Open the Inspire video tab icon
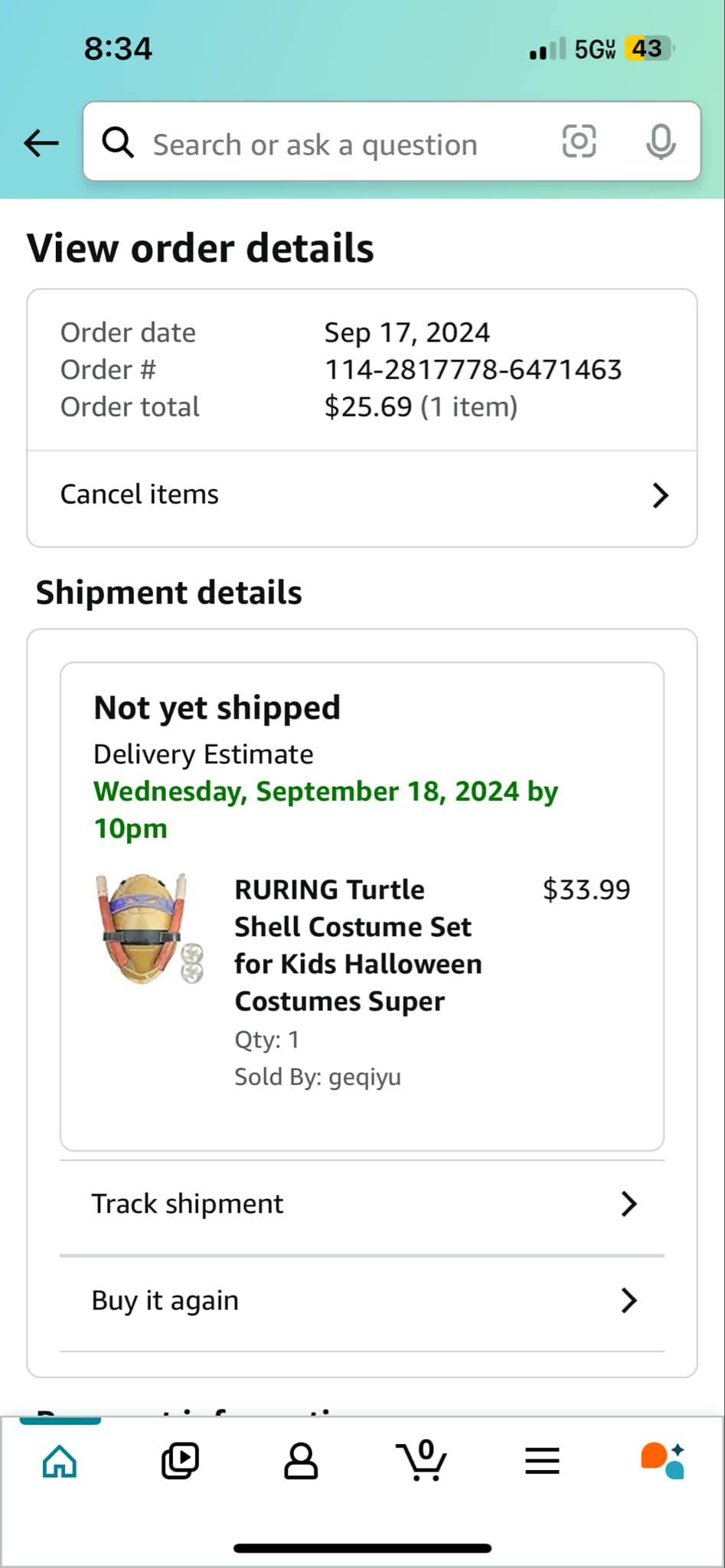 pyautogui.click(x=181, y=1461)
